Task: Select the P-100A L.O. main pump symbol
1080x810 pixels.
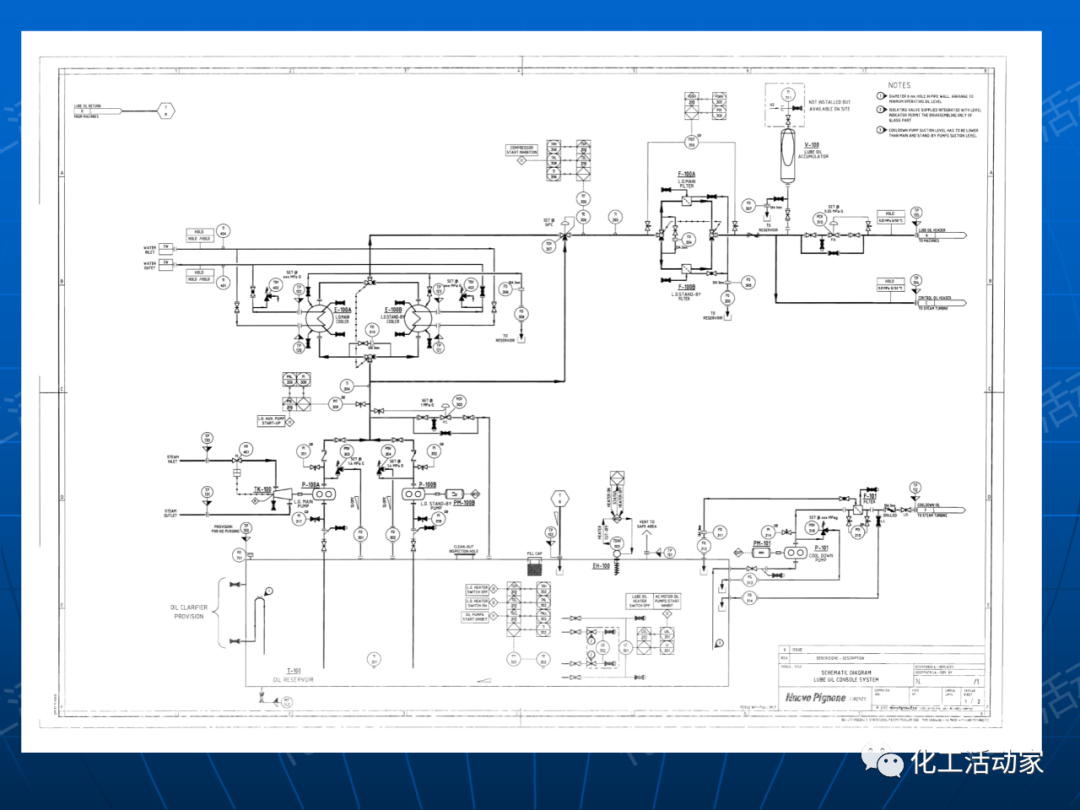Action: pos(323,494)
